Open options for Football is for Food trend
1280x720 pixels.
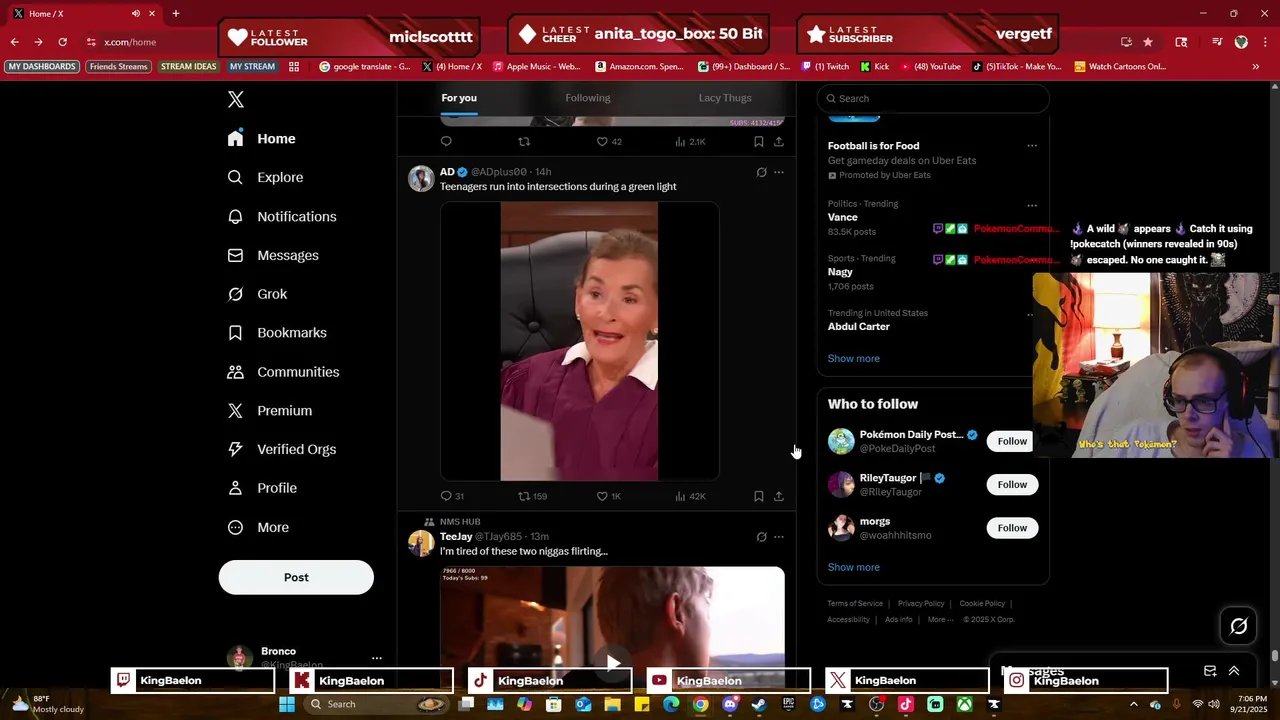pyautogui.click(x=1032, y=146)
